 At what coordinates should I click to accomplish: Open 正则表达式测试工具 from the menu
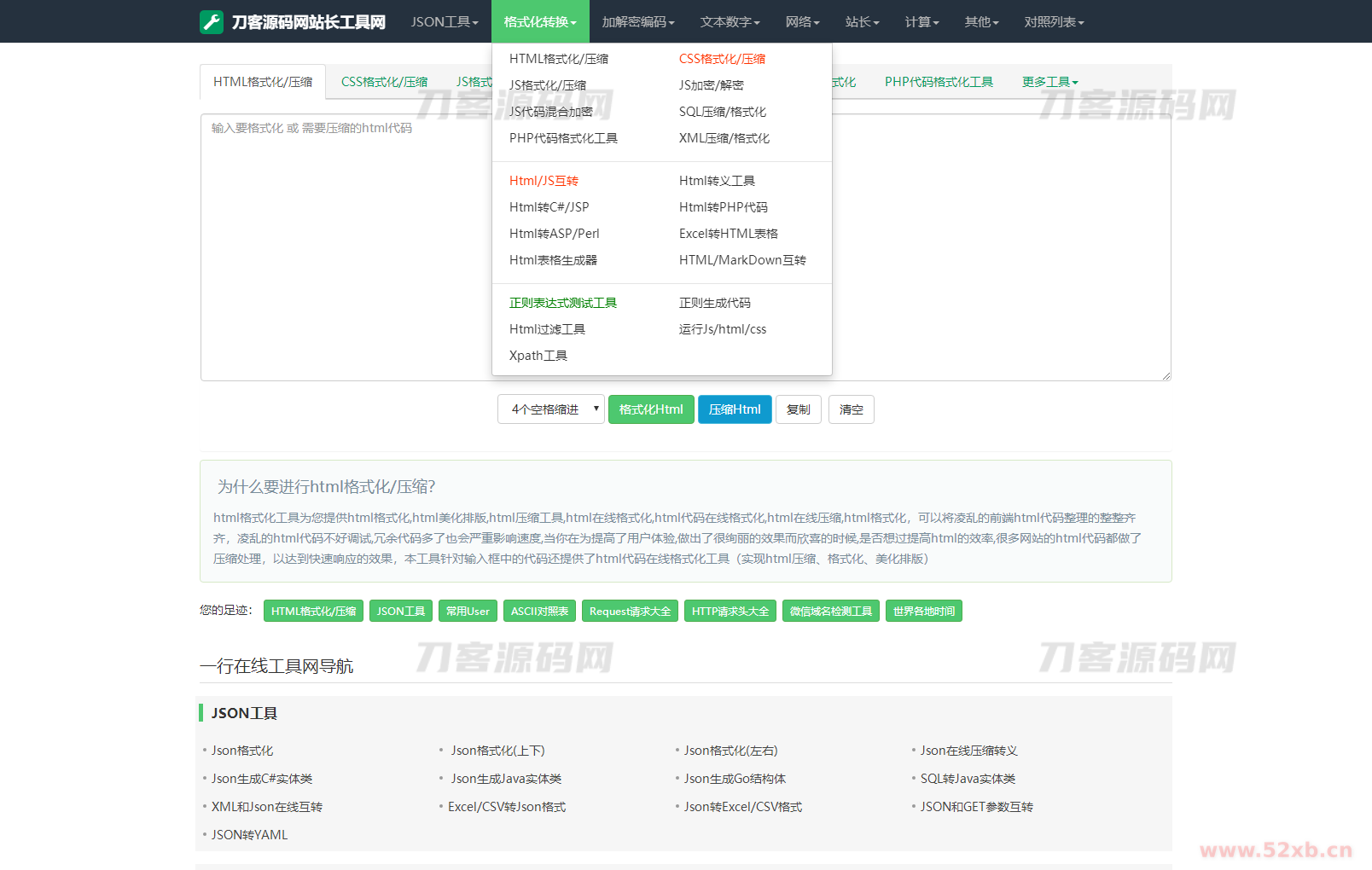point(563,302)
